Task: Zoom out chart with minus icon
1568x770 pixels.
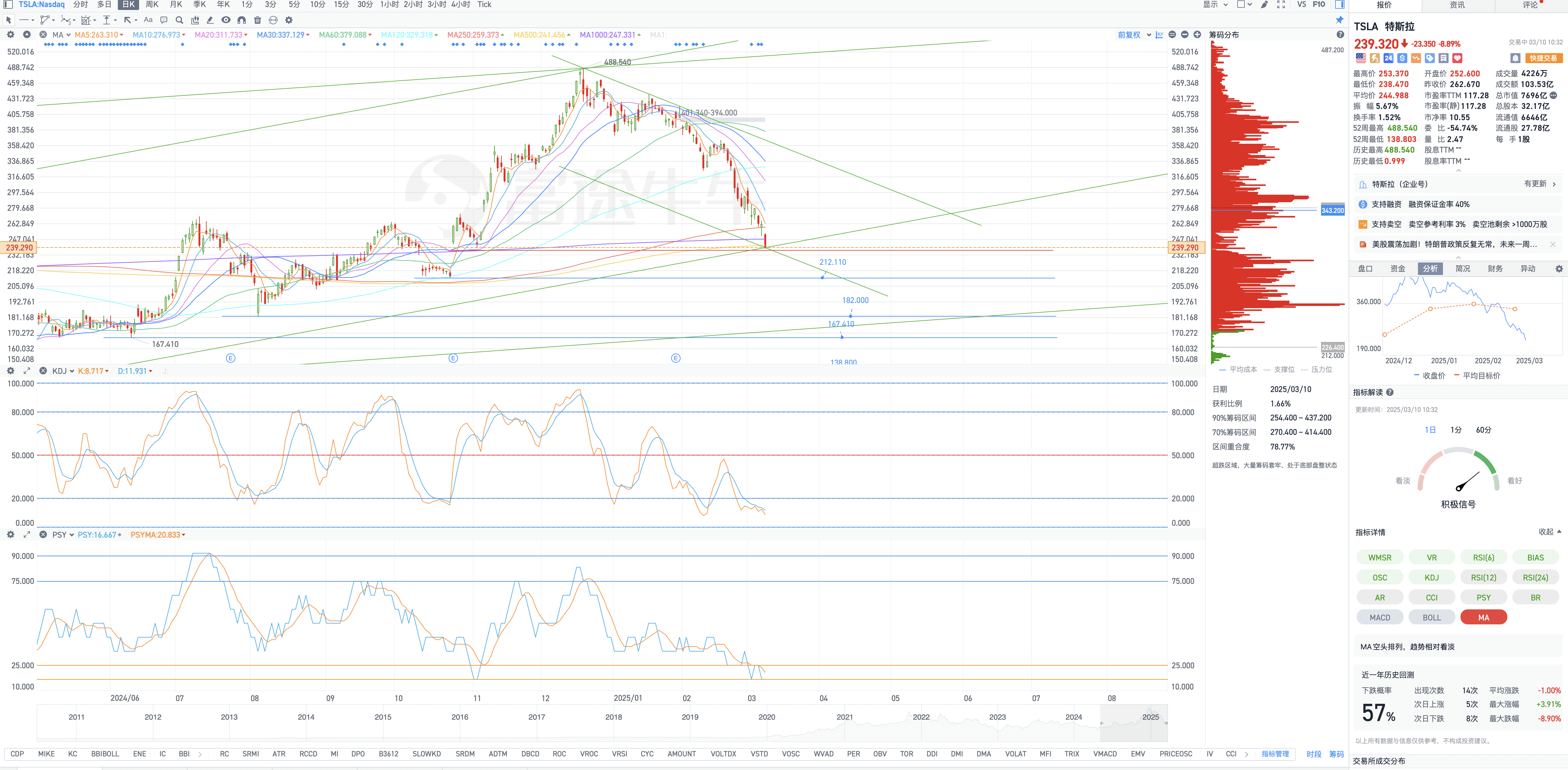Action: point(1184,35)
